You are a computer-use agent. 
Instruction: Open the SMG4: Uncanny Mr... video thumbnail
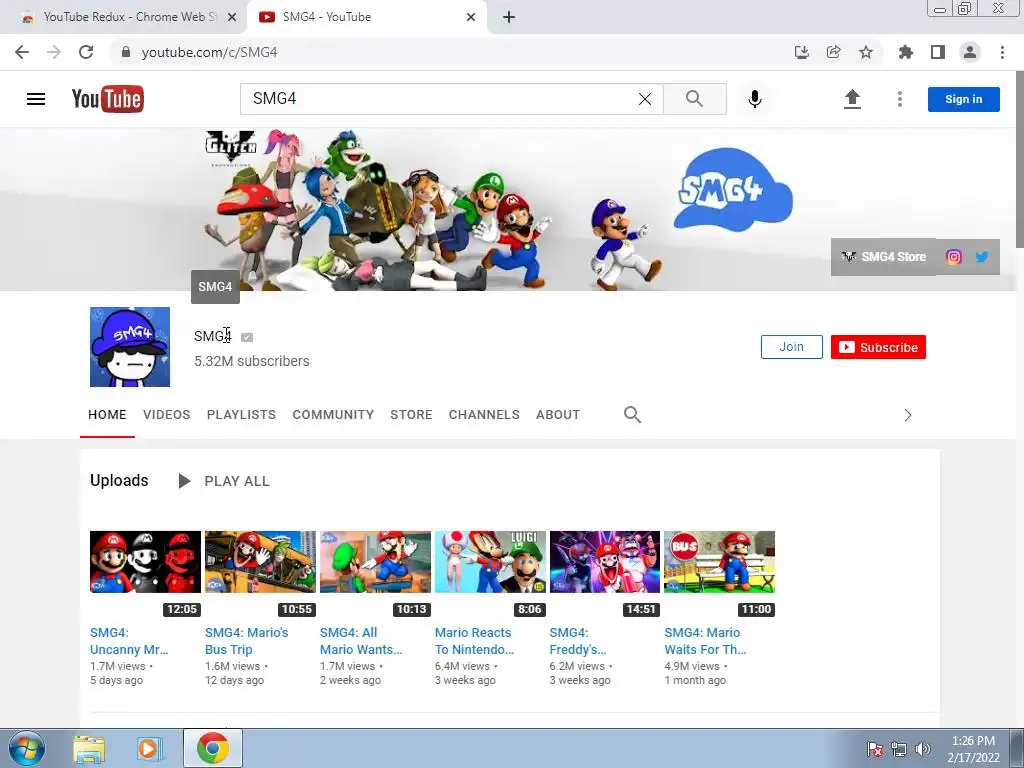click(145, 562)
